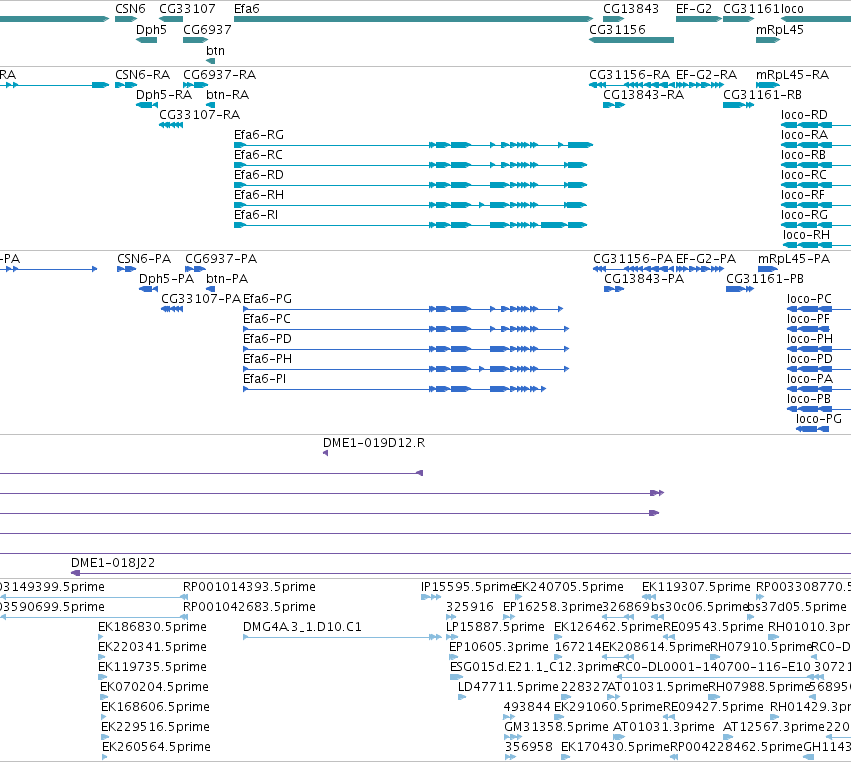Viewport: 851px width, 762px height.
Task: Click the btn gene label
Action: [215, 50]
